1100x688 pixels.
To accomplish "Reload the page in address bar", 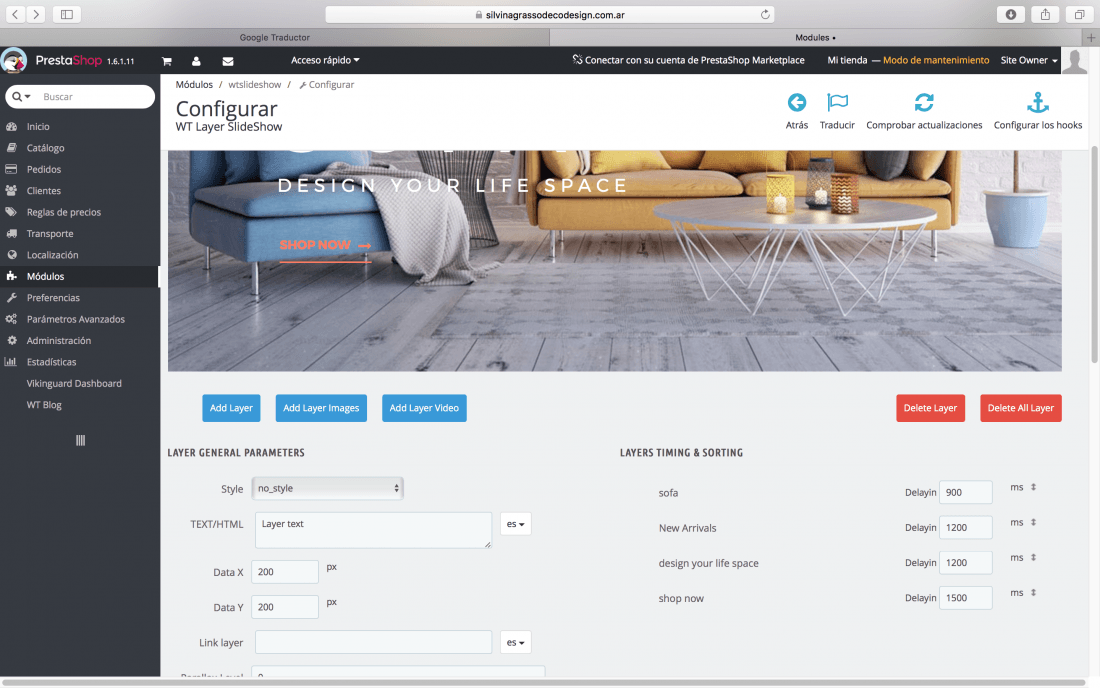I will click(x=765, y=14).
